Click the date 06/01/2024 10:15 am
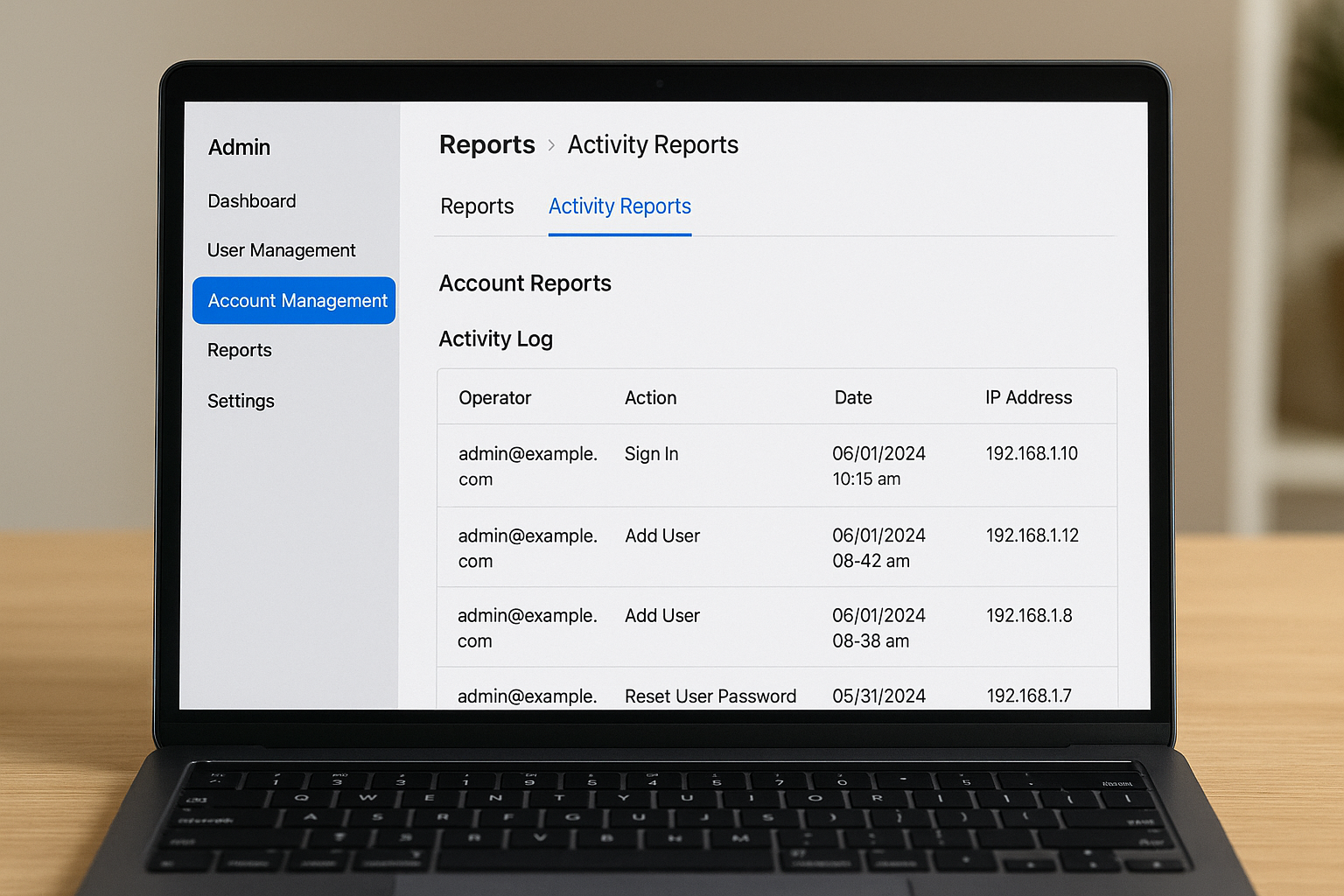This screenshot has width=1344, height=896. point(878,466)
